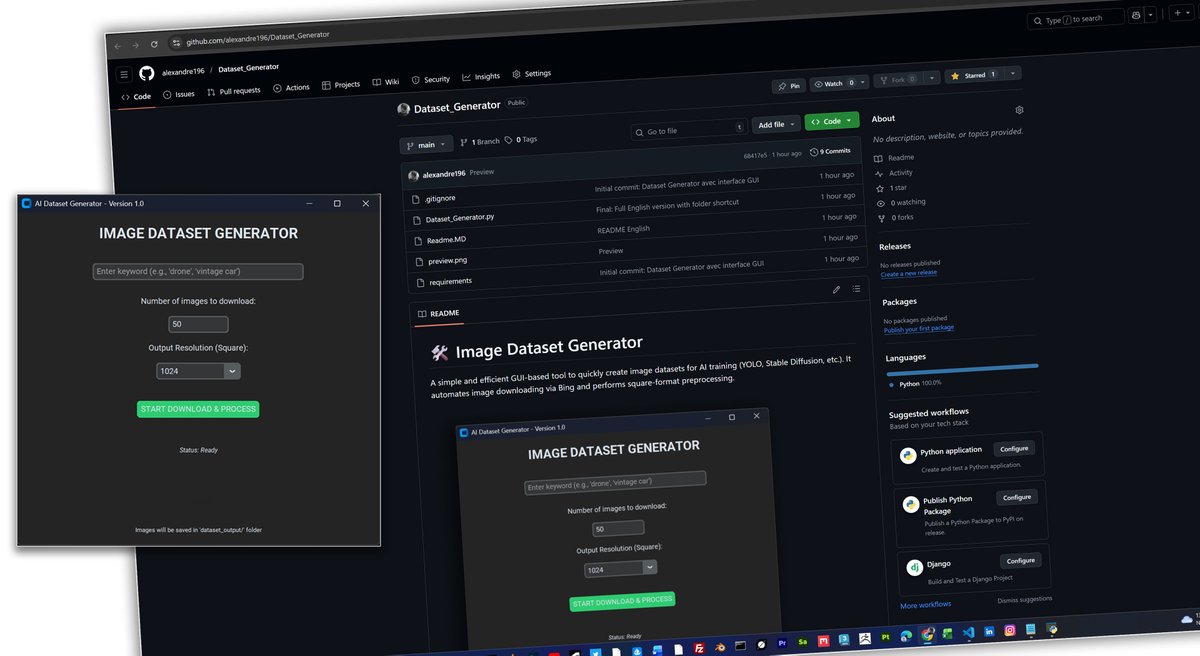
Task: Open Visual Studio Code from taskbar
Action: (x=968, y=634)
